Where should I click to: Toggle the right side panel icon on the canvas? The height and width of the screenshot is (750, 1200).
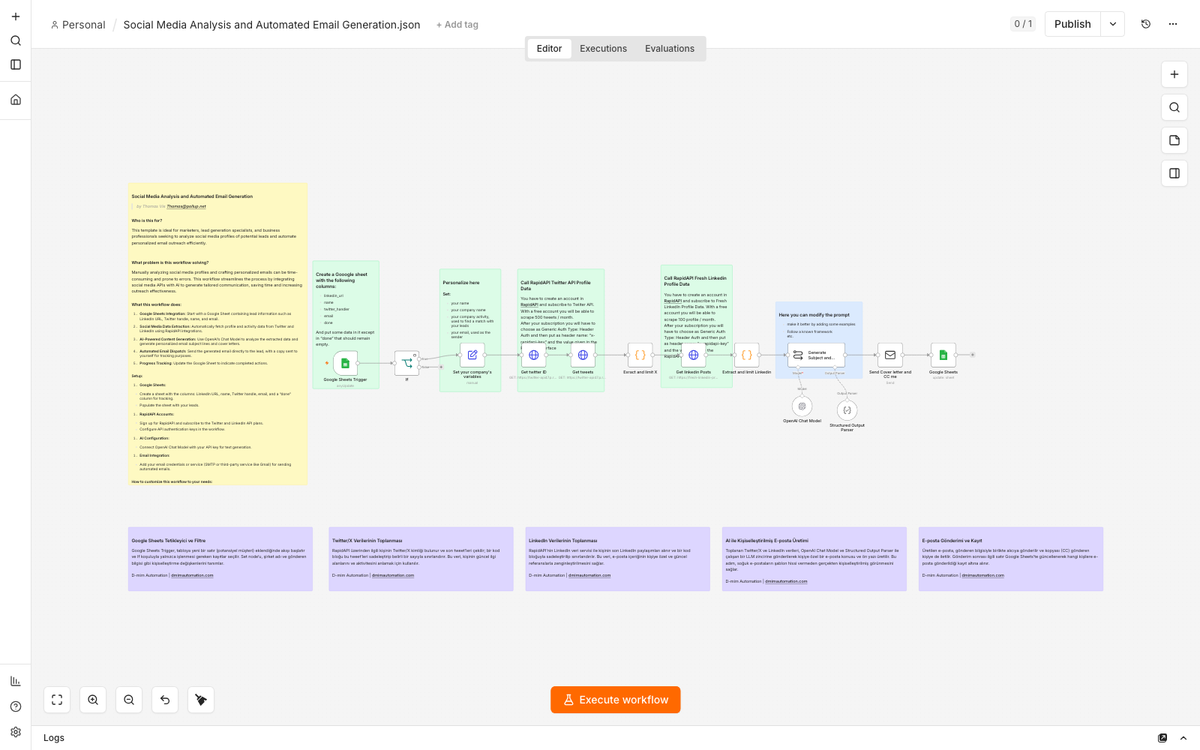pos(1175,173)
